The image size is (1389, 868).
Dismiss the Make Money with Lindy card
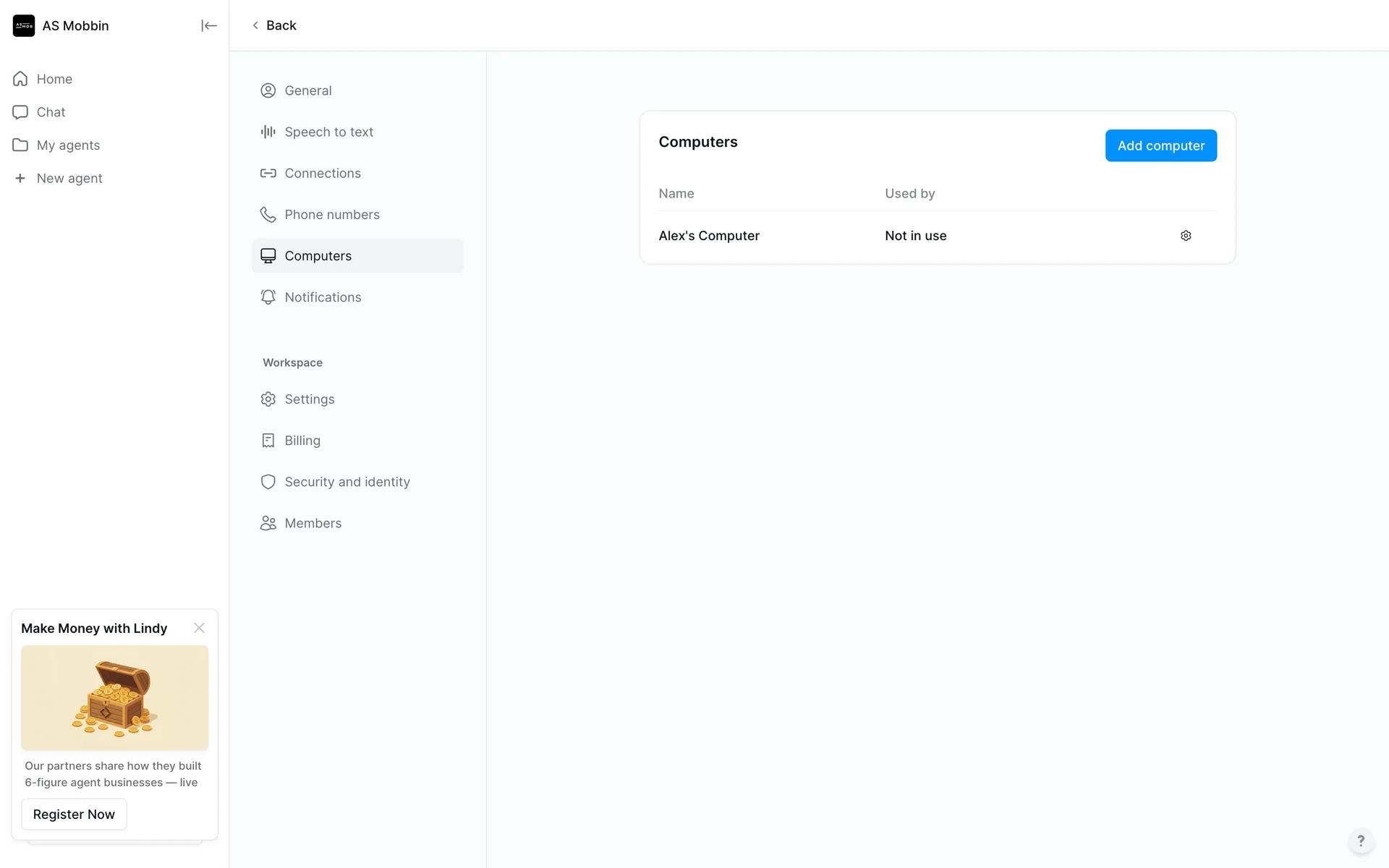(x=199, y=628)
